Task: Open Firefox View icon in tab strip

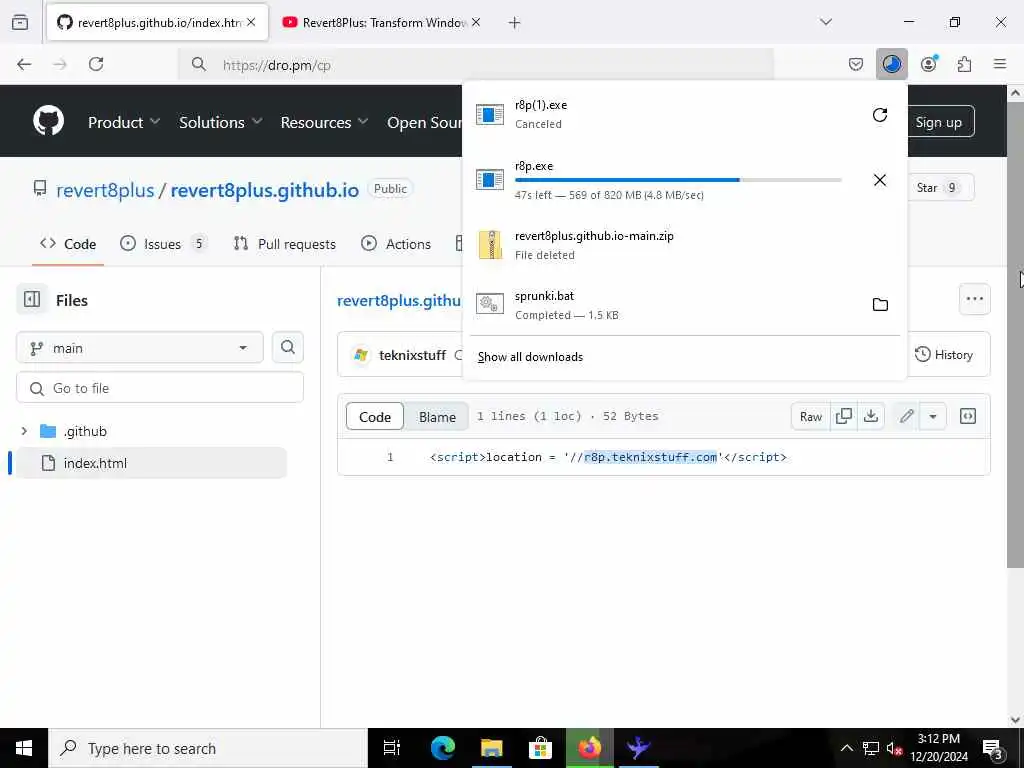Action: (x=20, y=22)
